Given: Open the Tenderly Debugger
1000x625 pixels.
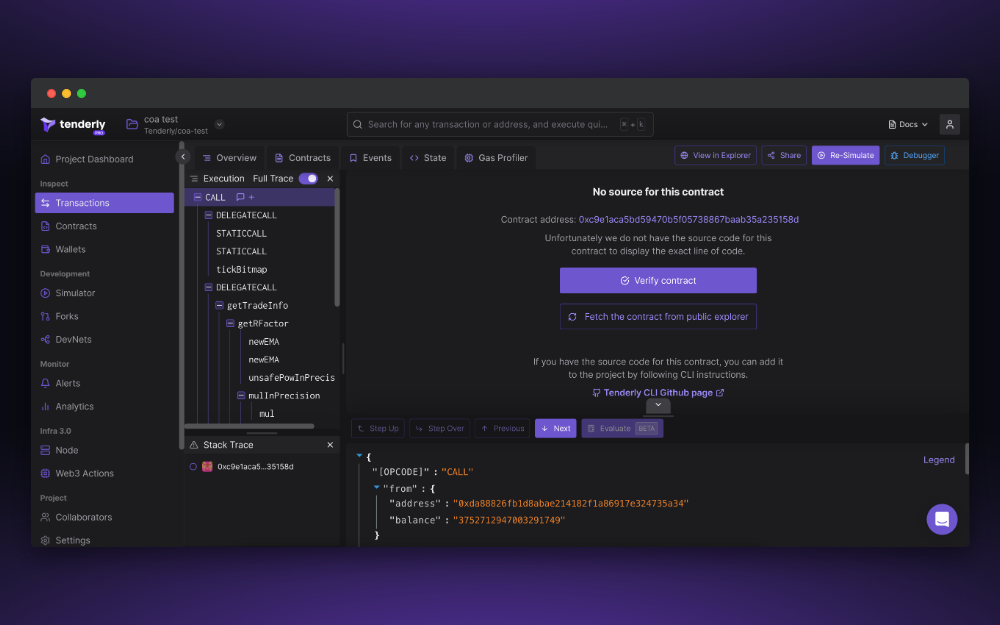Looking at the screenshot, I should point(913,157).
